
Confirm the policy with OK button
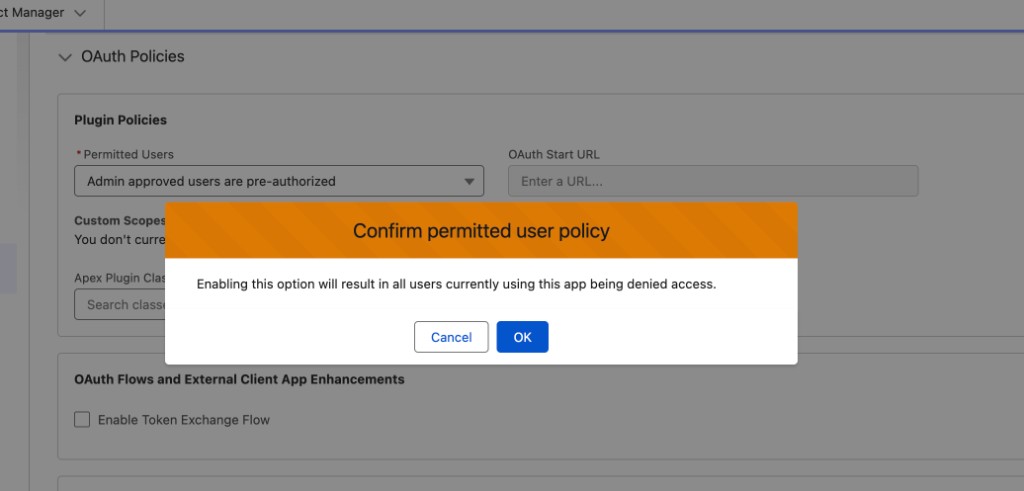click(x=522, y=337)
